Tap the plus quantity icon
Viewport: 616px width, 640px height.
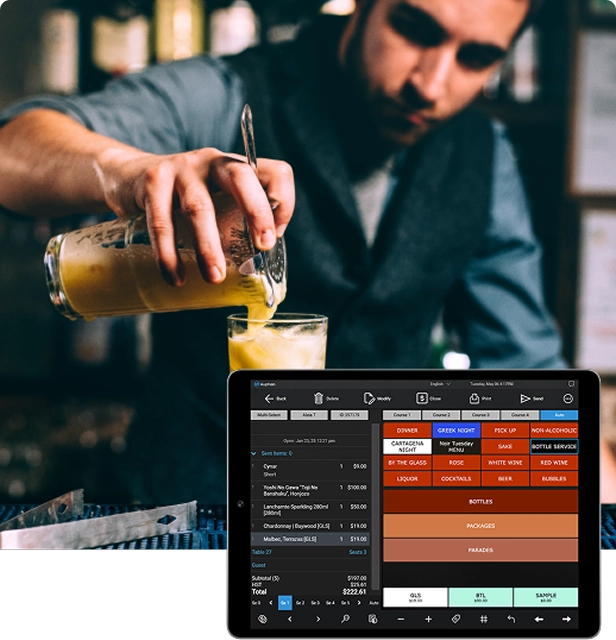click(x=428, y=620)
